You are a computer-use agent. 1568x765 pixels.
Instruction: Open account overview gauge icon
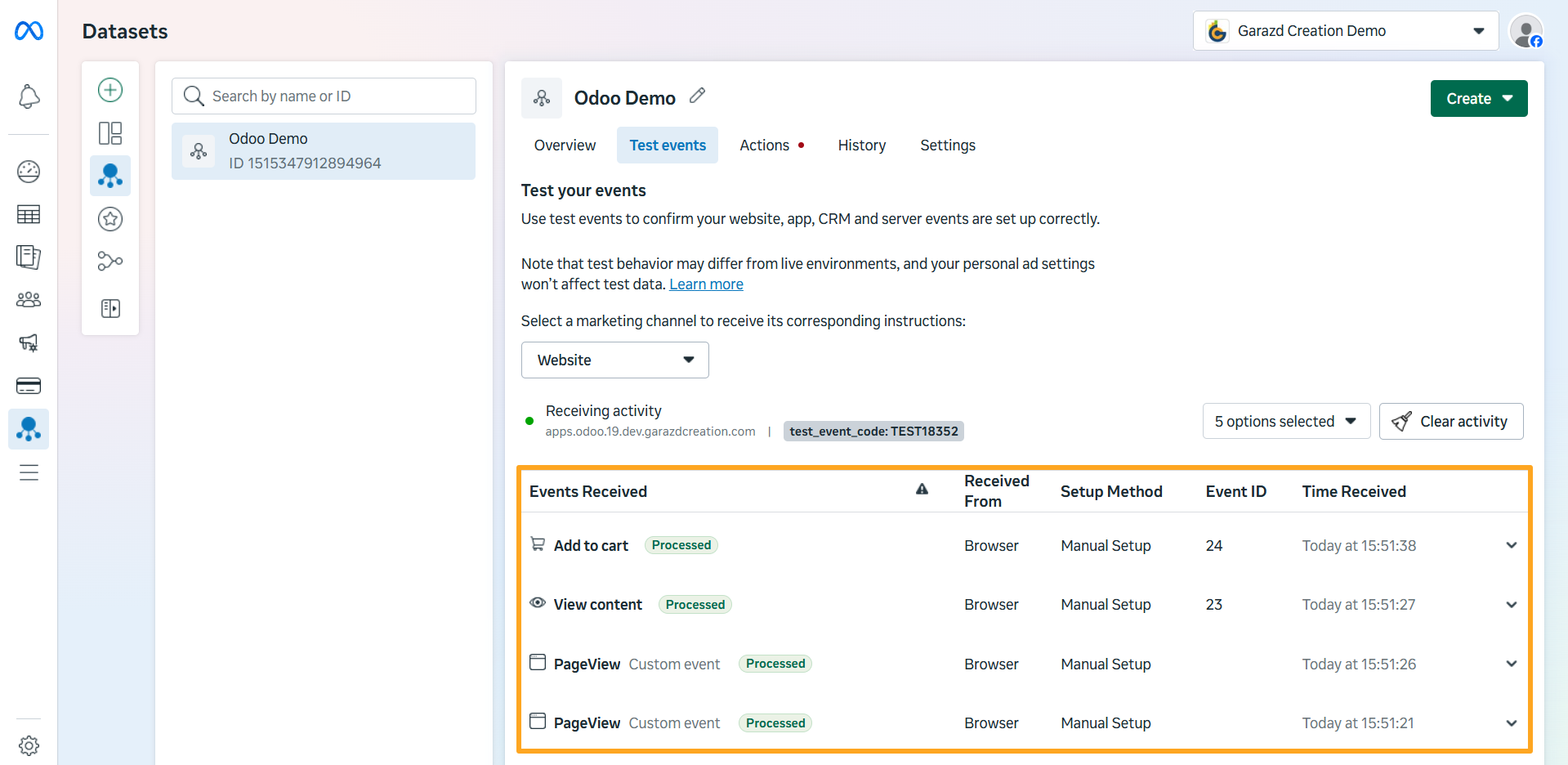[x=29, y=172]
